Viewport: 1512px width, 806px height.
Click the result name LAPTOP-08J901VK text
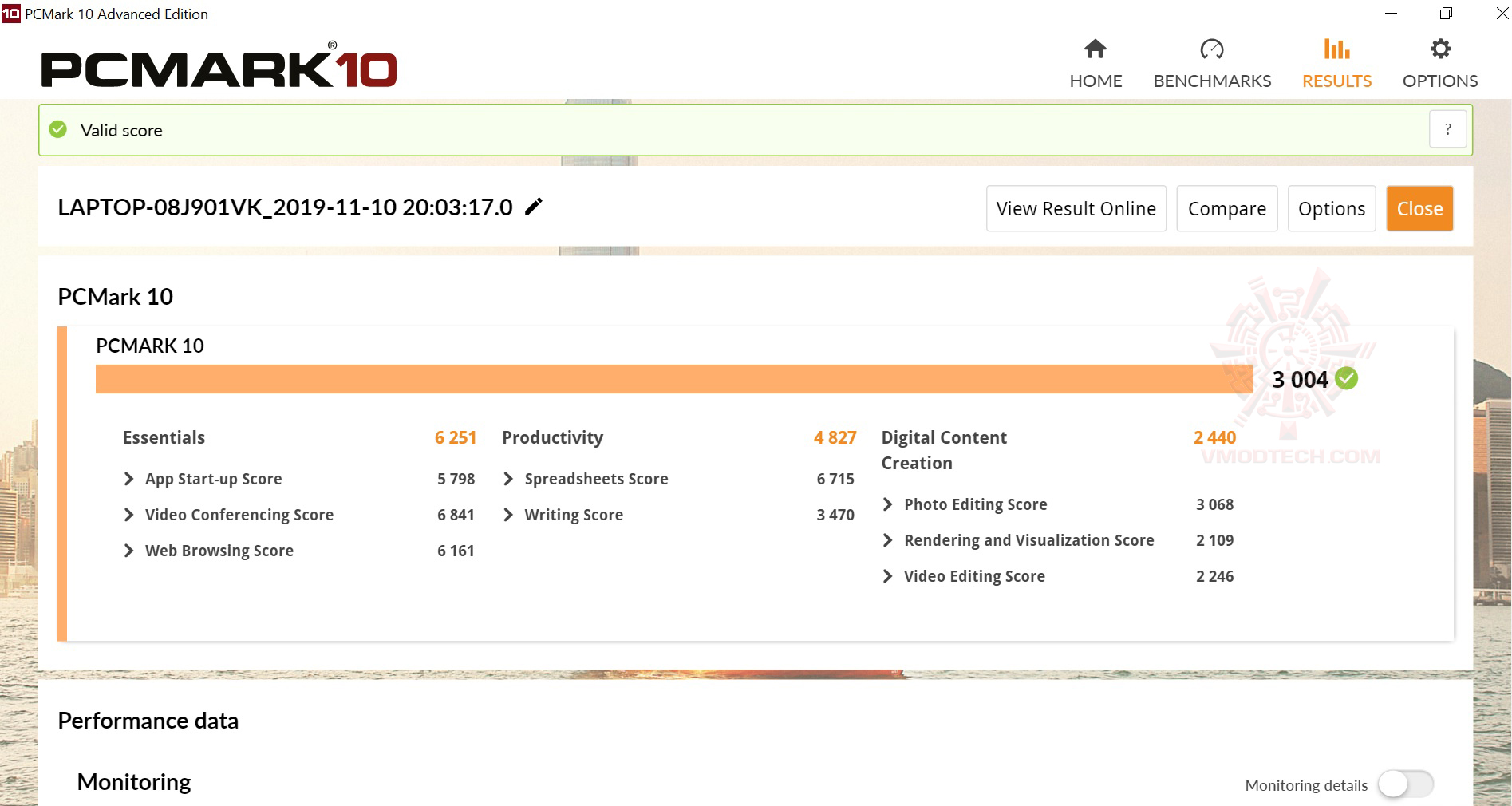click(285, 207)
